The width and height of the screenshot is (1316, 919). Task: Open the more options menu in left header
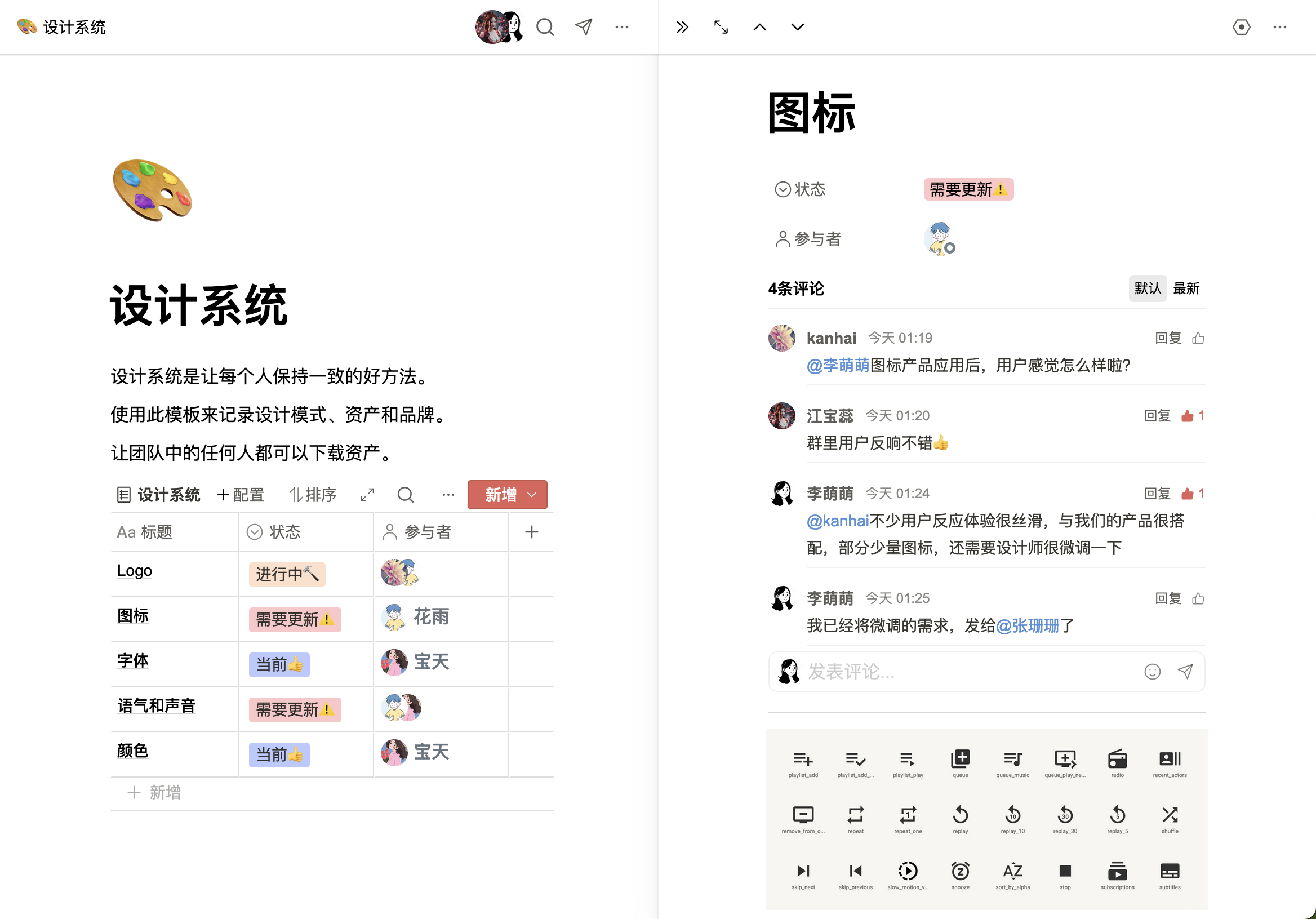(x=622, y=27)
